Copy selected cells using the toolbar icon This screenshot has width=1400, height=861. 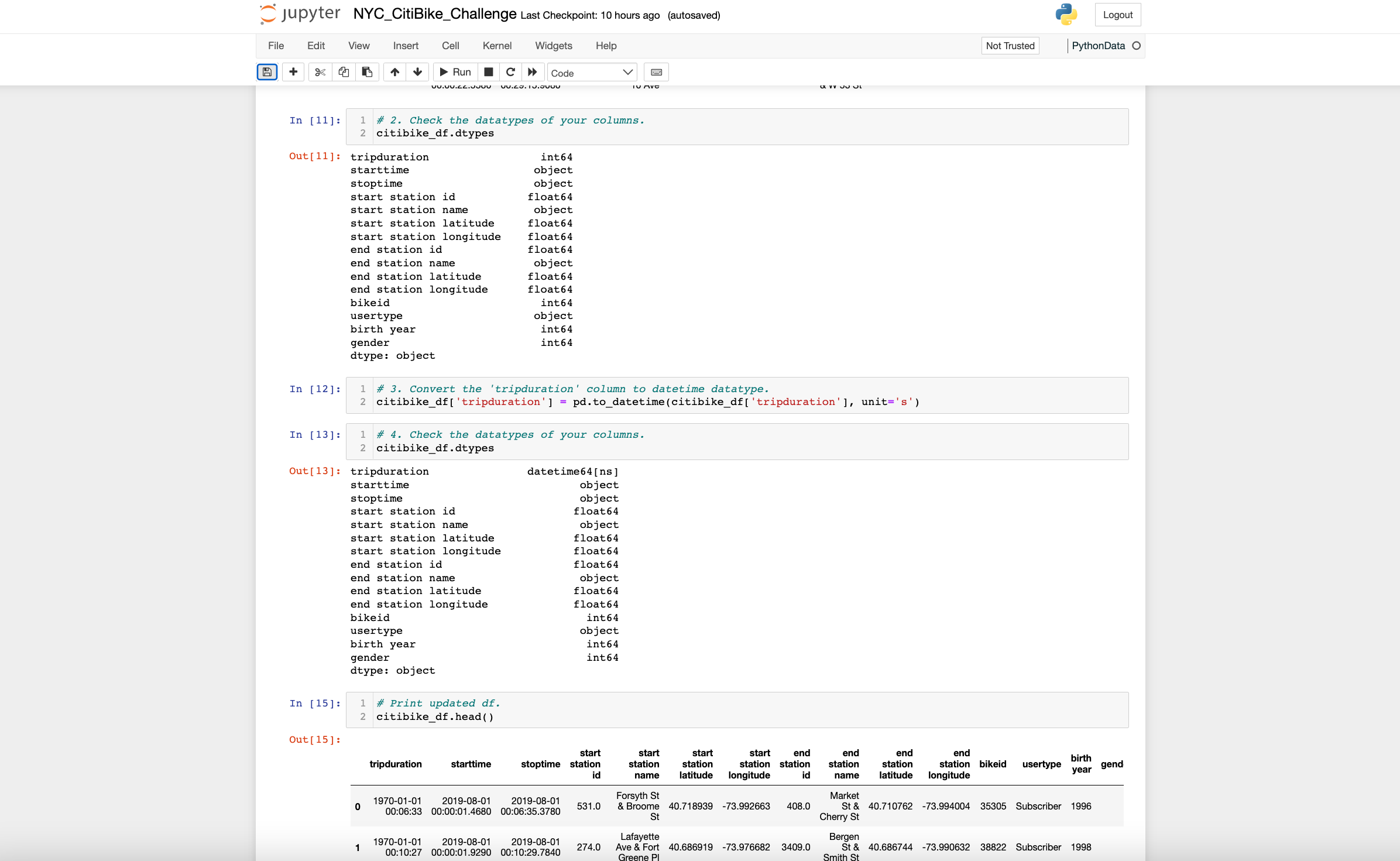coord(344,72)
